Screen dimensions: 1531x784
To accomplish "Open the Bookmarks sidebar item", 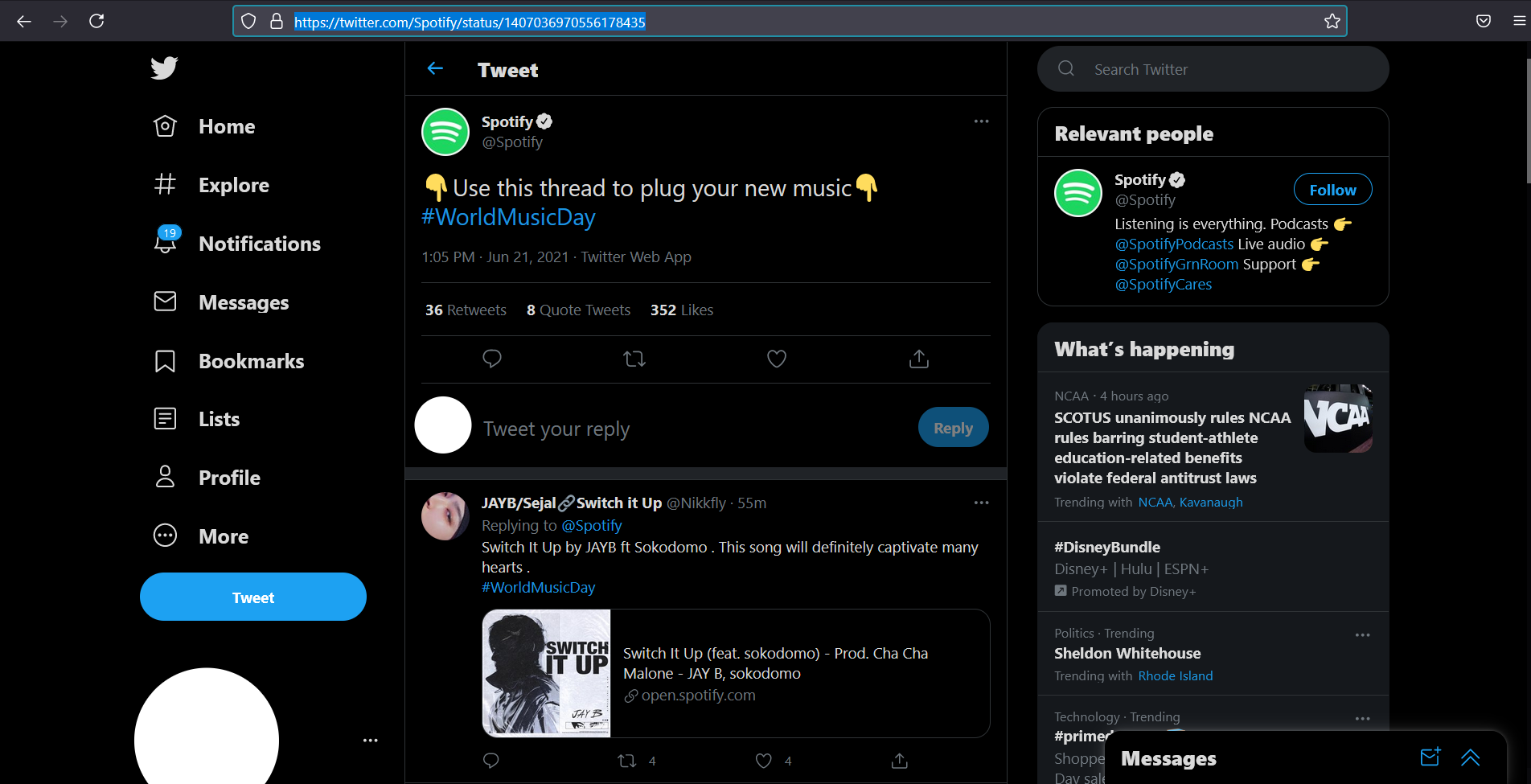I will pos(229,361).
